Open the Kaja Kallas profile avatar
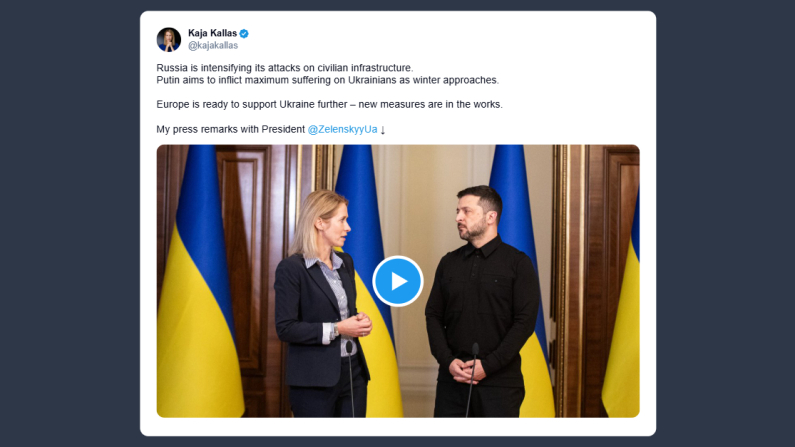The image size is (795, 447). 169,40
